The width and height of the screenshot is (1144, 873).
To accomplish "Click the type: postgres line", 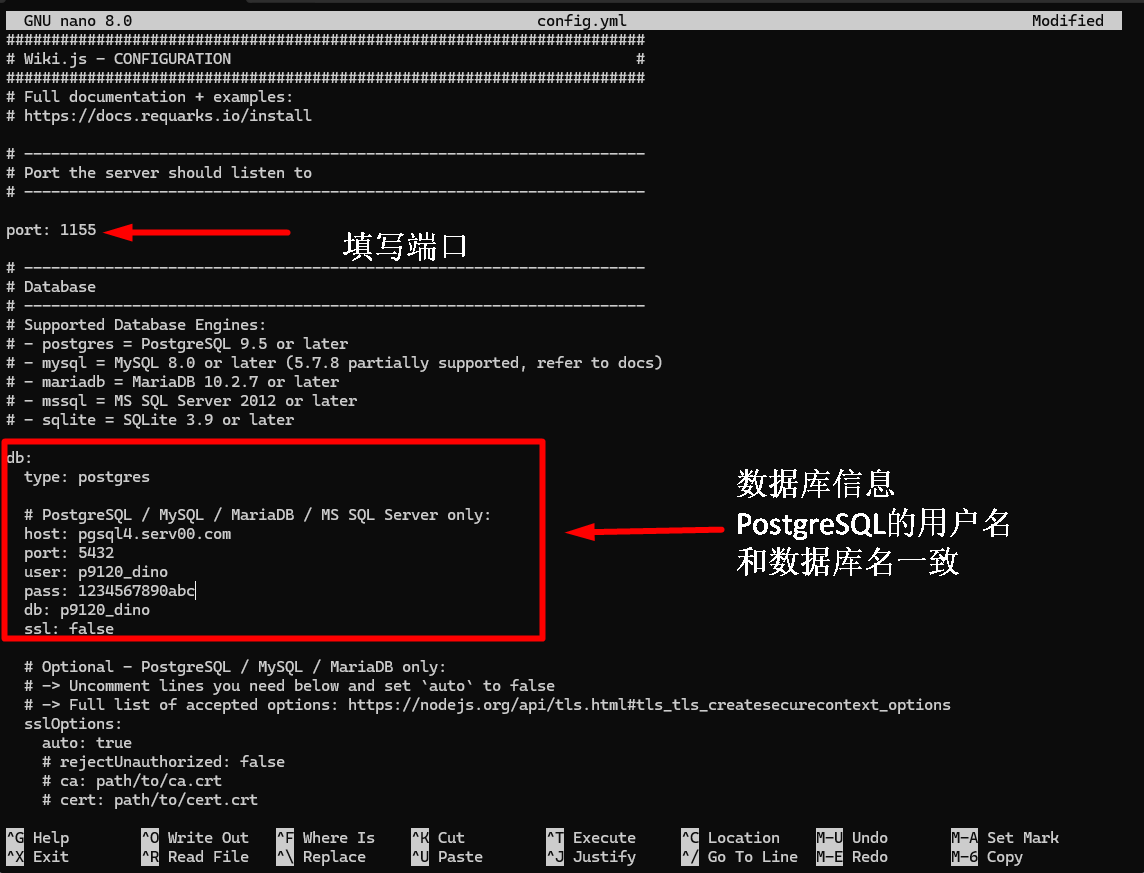I will point(87,477).
